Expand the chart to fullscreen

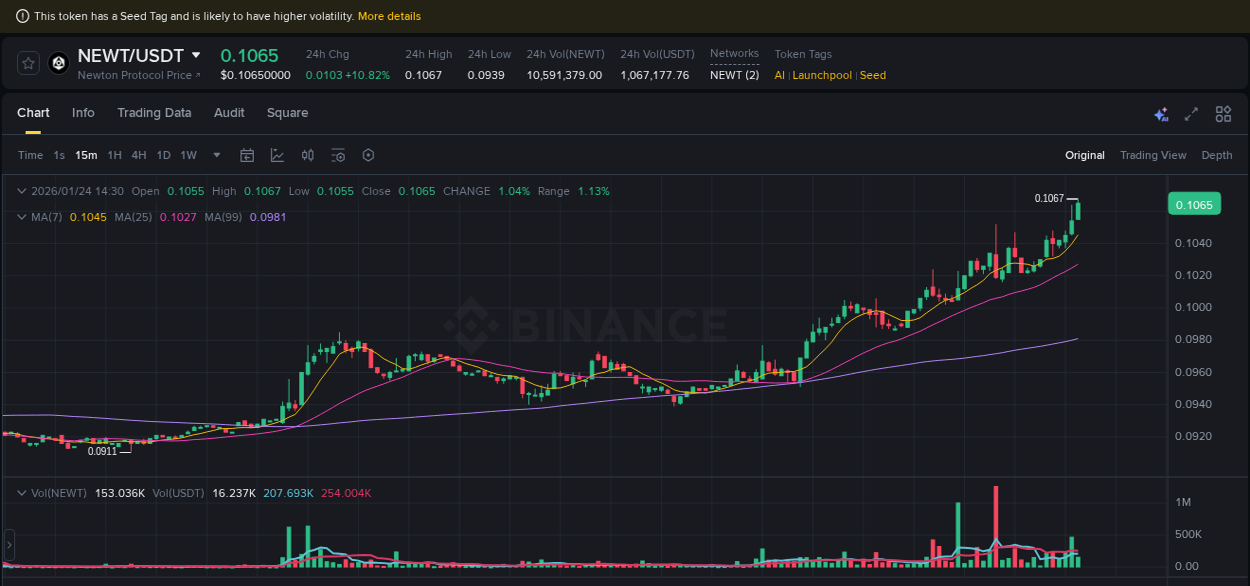(1191, 114)
